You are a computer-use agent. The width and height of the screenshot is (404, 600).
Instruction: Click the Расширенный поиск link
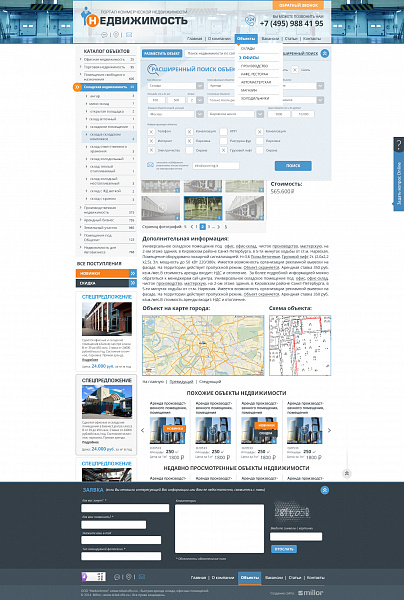pos(302,54)
